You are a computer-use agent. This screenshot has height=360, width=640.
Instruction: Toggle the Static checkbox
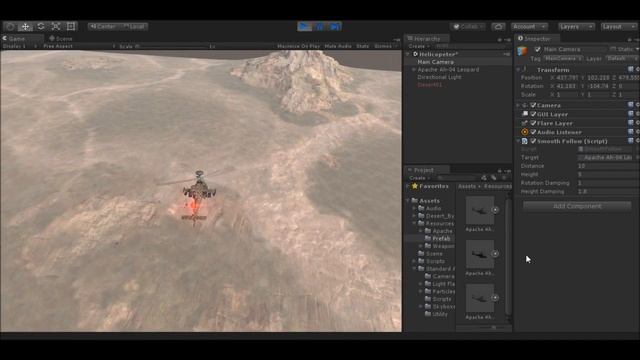tap(613, 49)
